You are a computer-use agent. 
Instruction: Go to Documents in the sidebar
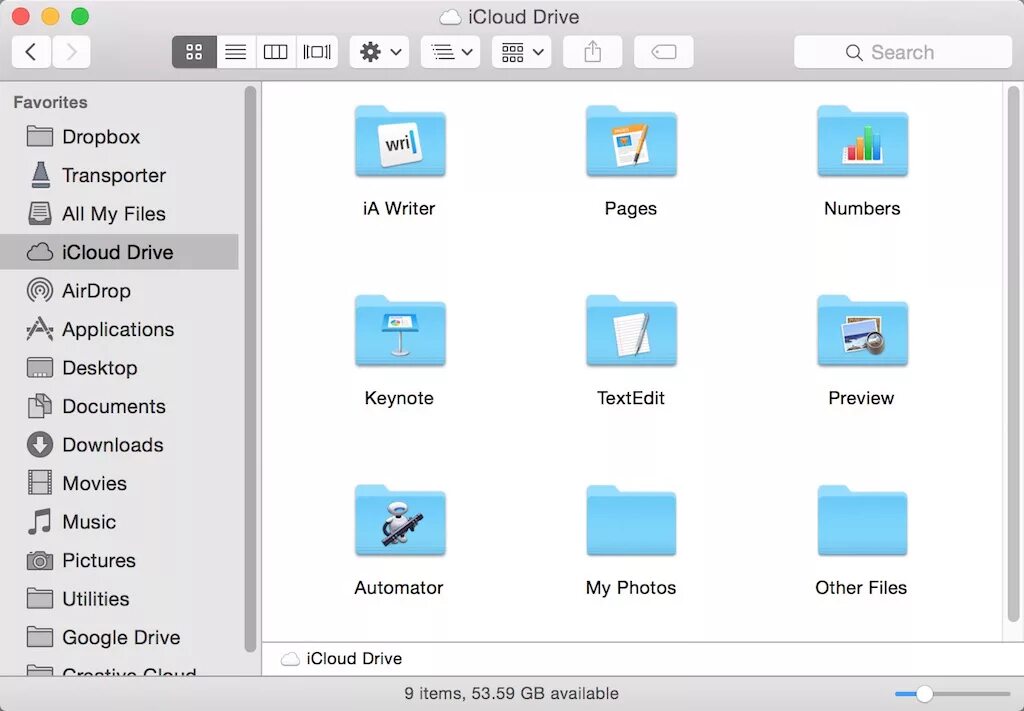point(120,406)
